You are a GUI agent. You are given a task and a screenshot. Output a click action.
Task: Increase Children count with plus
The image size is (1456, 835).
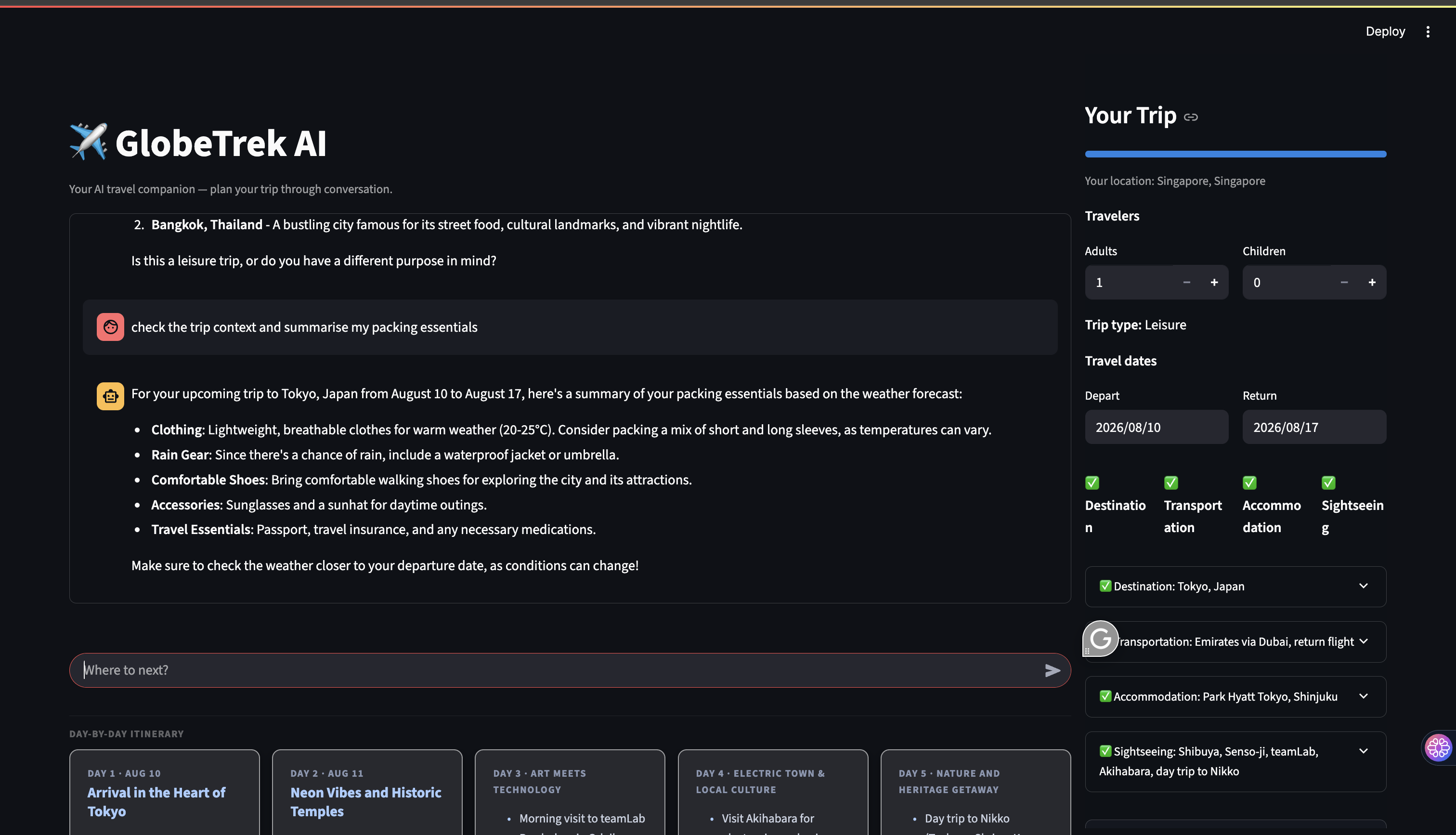coord(1372,282)
